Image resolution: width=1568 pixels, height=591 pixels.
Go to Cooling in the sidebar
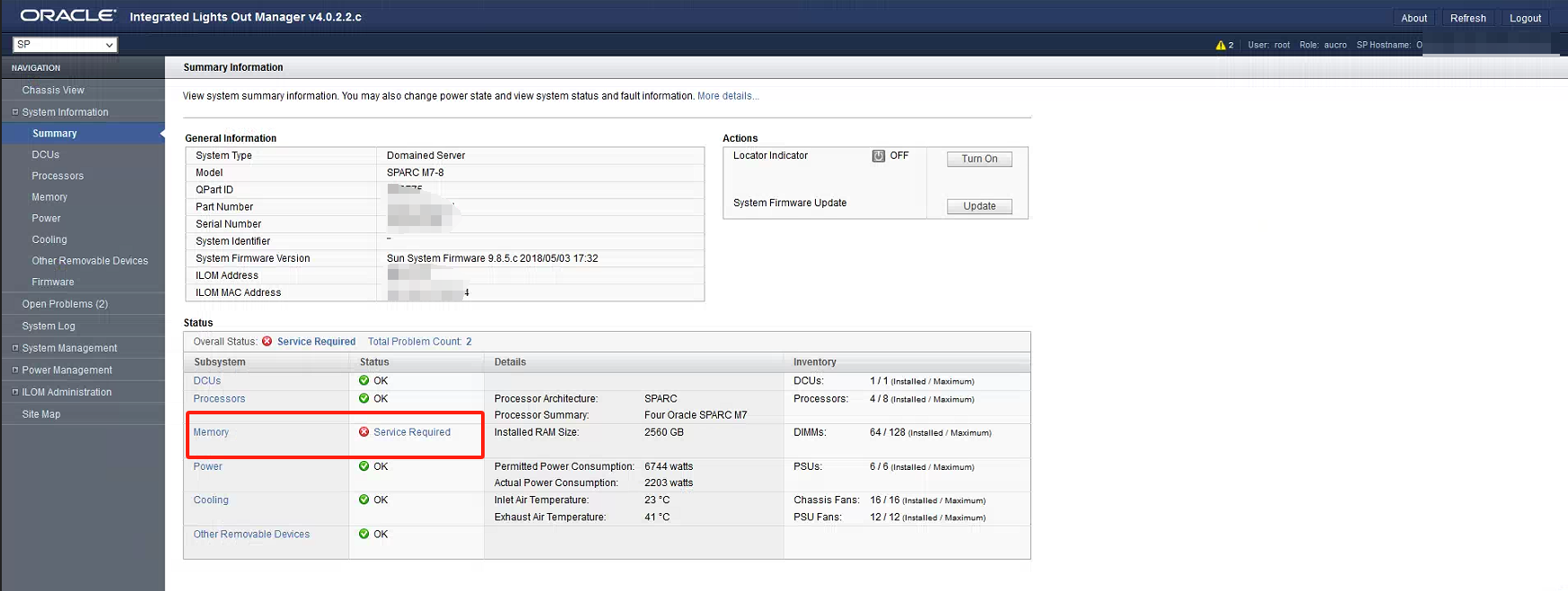tap(49, 239)
